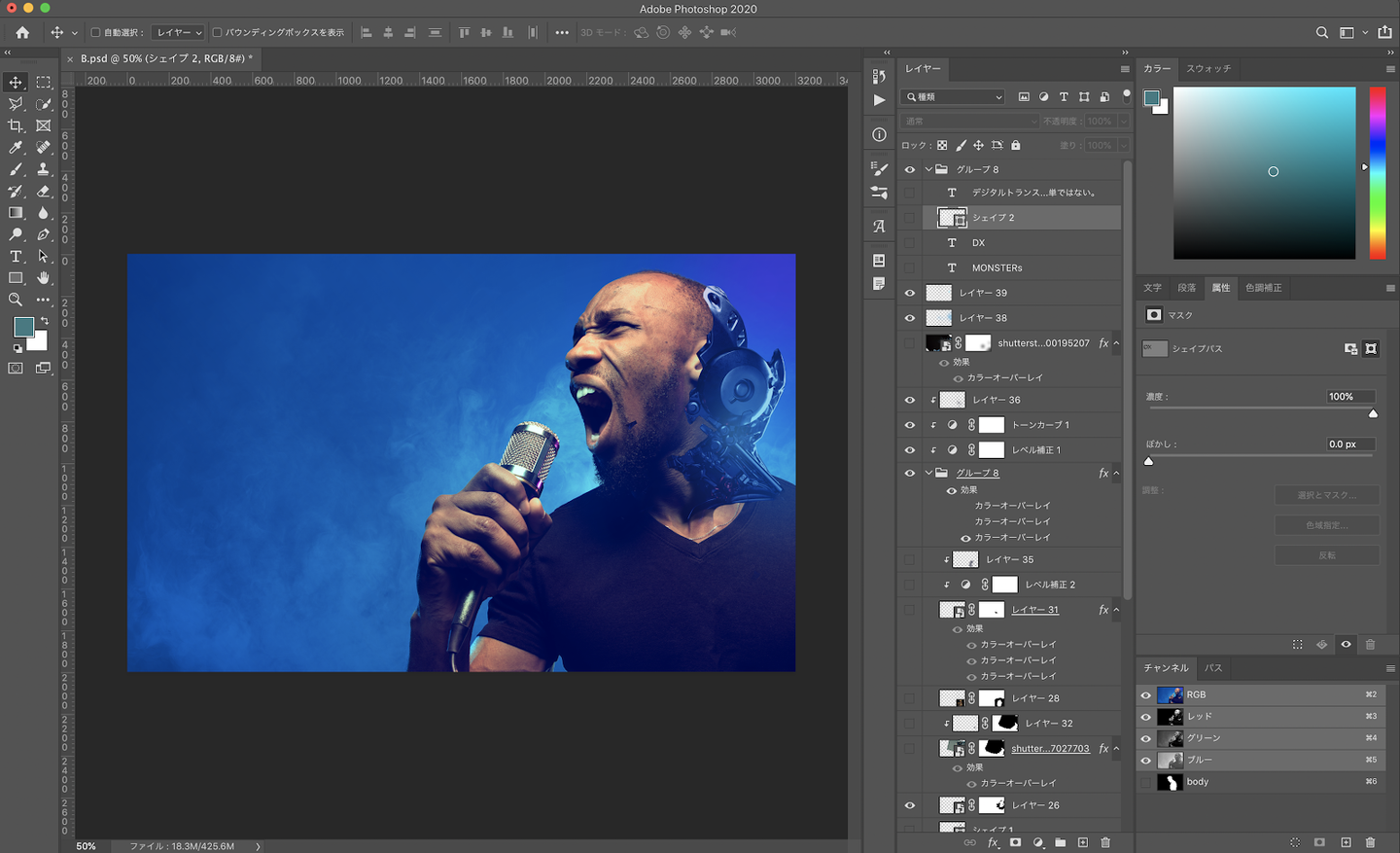Click the 選択とマスク button
The height and width of the screenshot is (853, 1400).
click(x=1326, y=495)
